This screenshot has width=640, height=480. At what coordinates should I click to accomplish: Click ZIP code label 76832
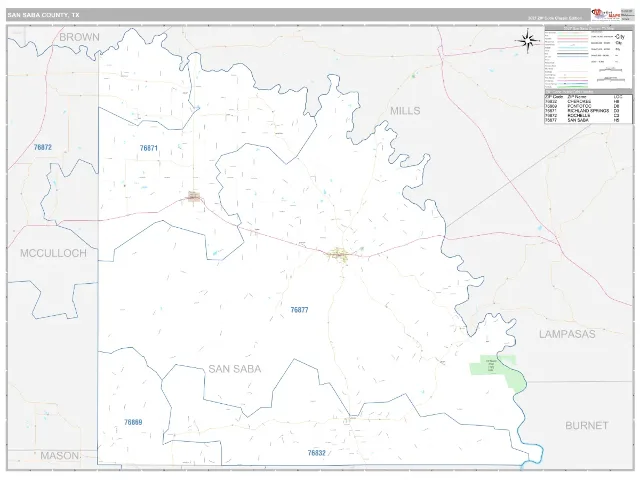(317, 453)
